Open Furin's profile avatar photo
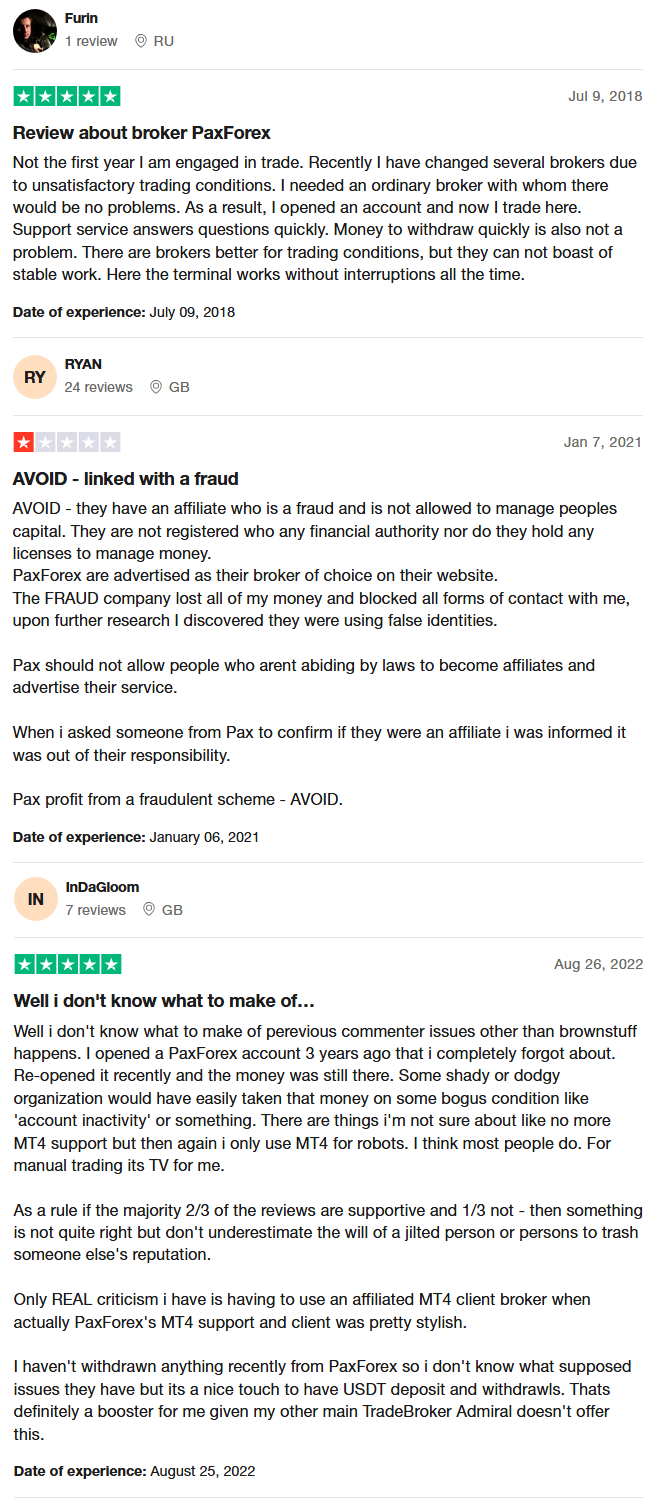 click(x=35, y=31)
